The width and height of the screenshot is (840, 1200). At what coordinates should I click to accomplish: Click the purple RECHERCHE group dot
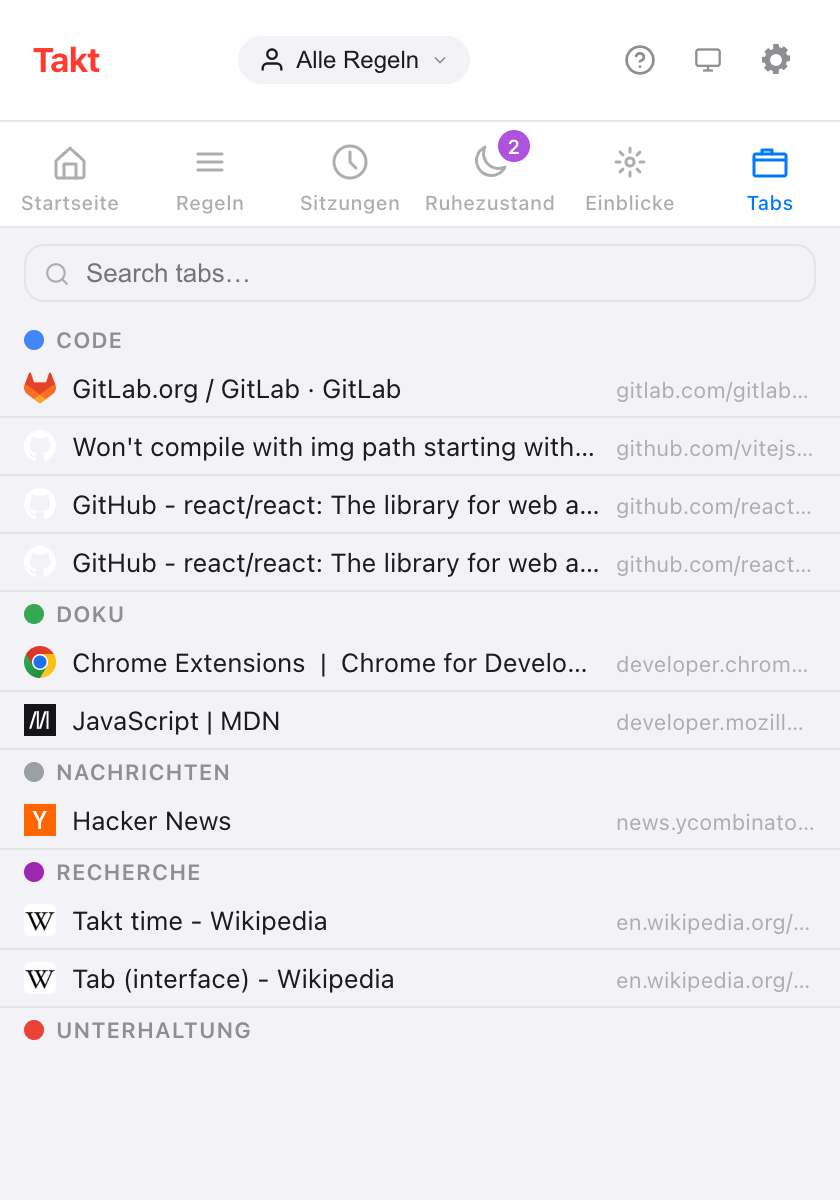coord(34,872)
